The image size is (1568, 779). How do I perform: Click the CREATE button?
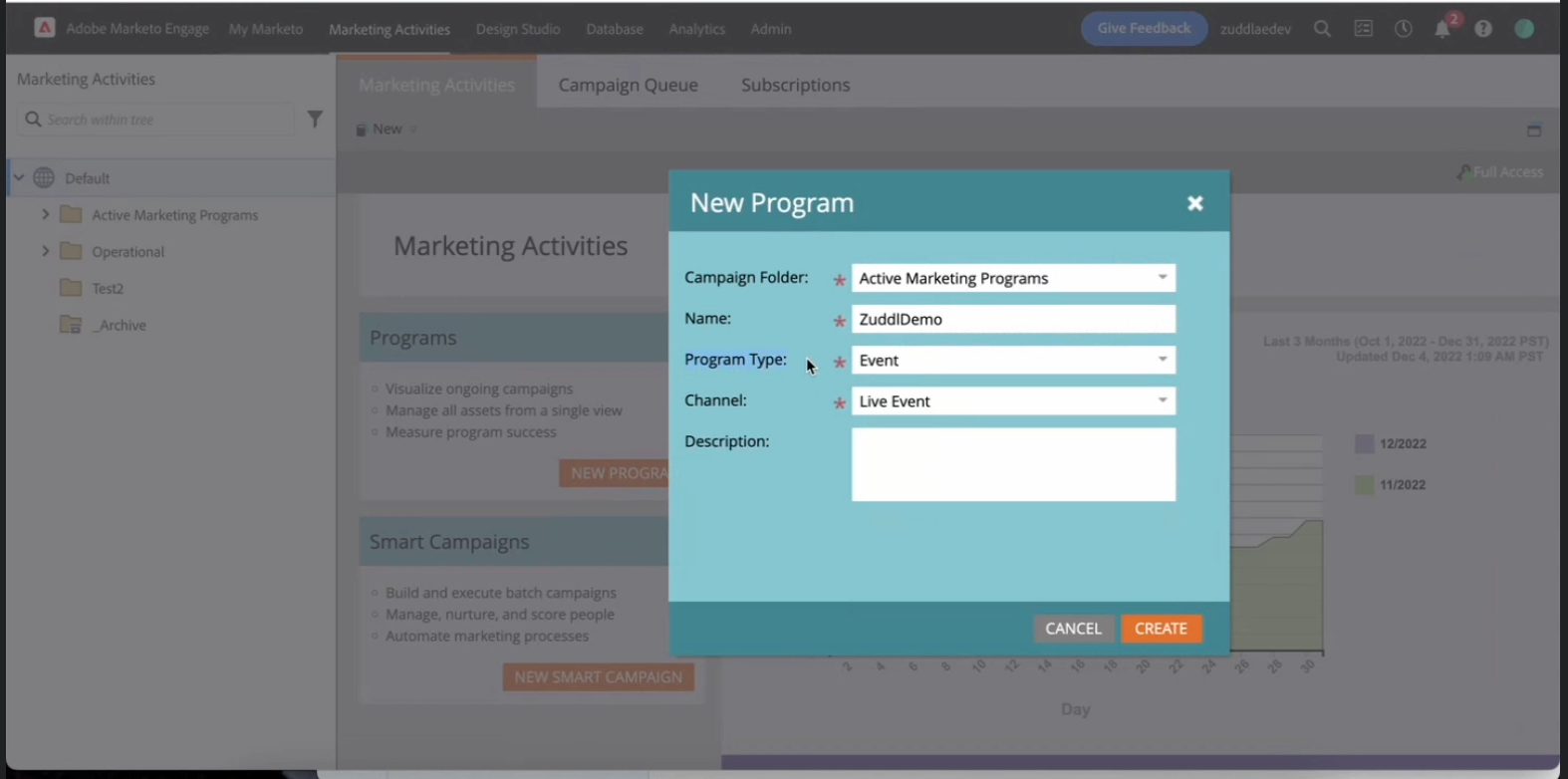[x=1162, y=629]
